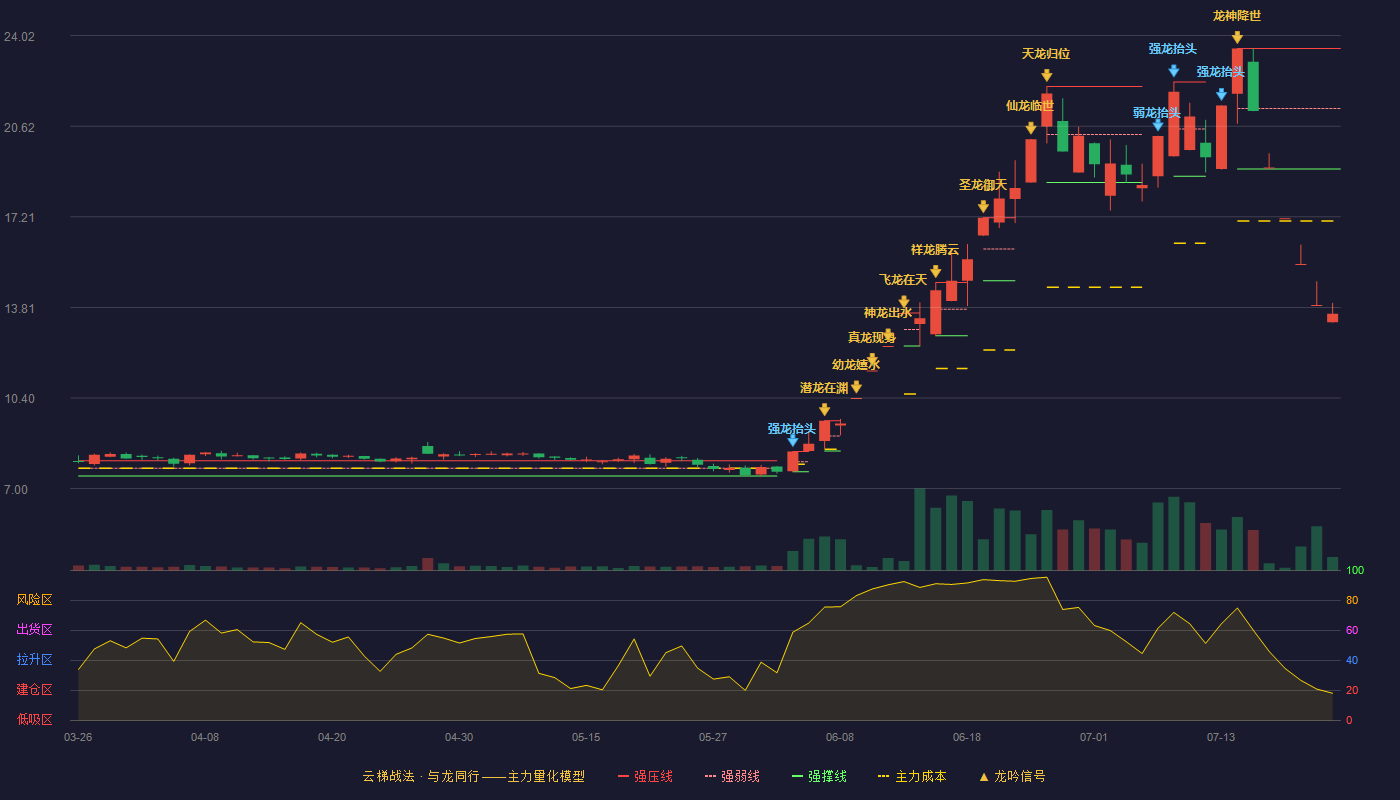Select the 07-13 date label

click(x=1221, y=737)
